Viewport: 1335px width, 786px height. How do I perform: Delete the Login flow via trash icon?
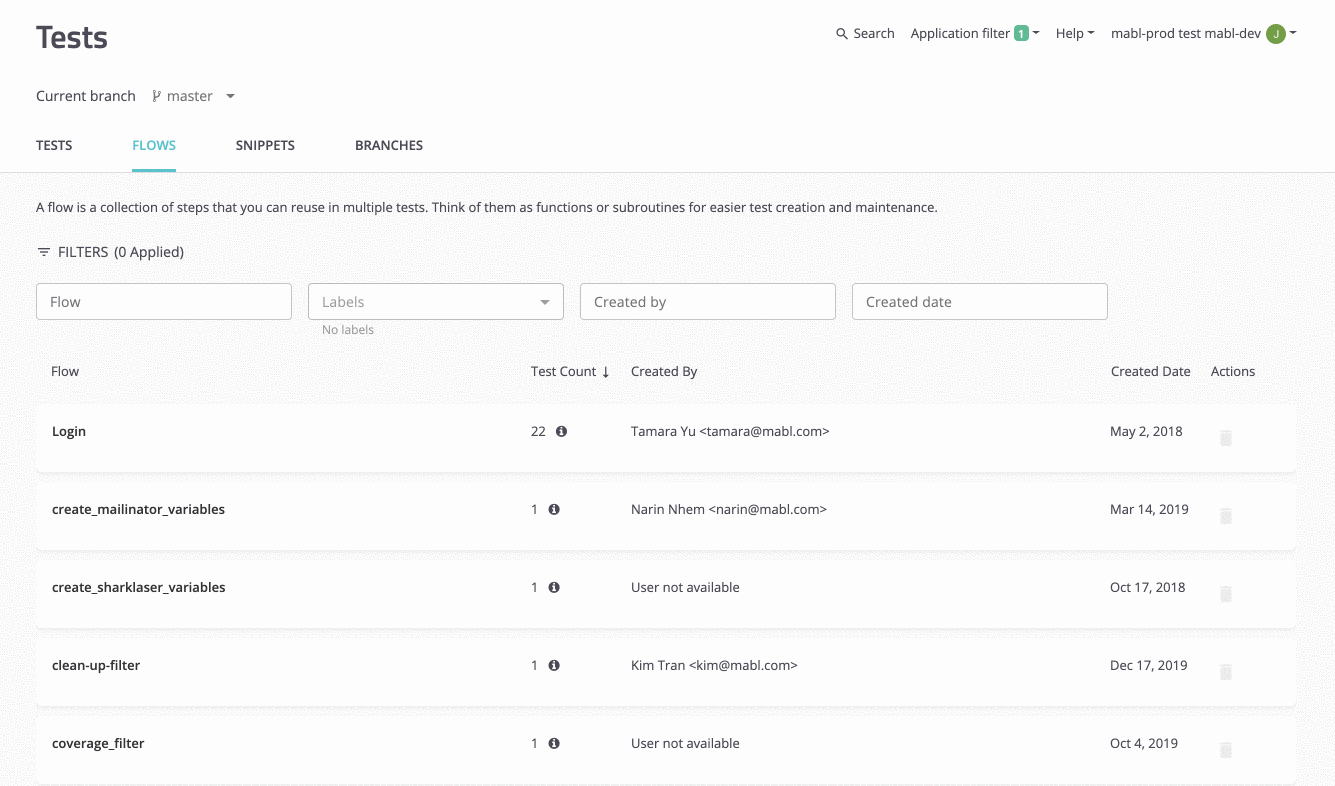(x=1226, y=438)
